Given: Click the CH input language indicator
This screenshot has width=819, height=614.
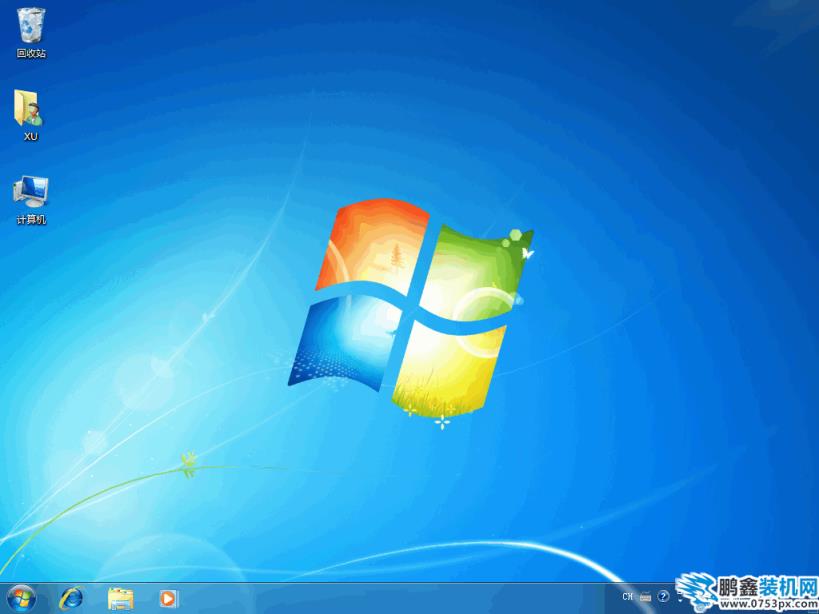Looking at the screenshot, I should tap(628, 596).
